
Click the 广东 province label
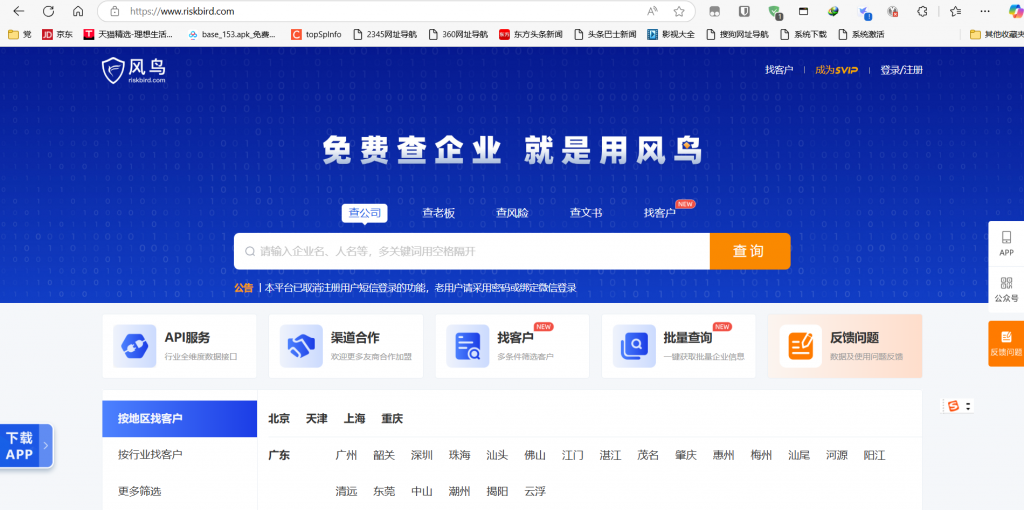tap(279, 455)
